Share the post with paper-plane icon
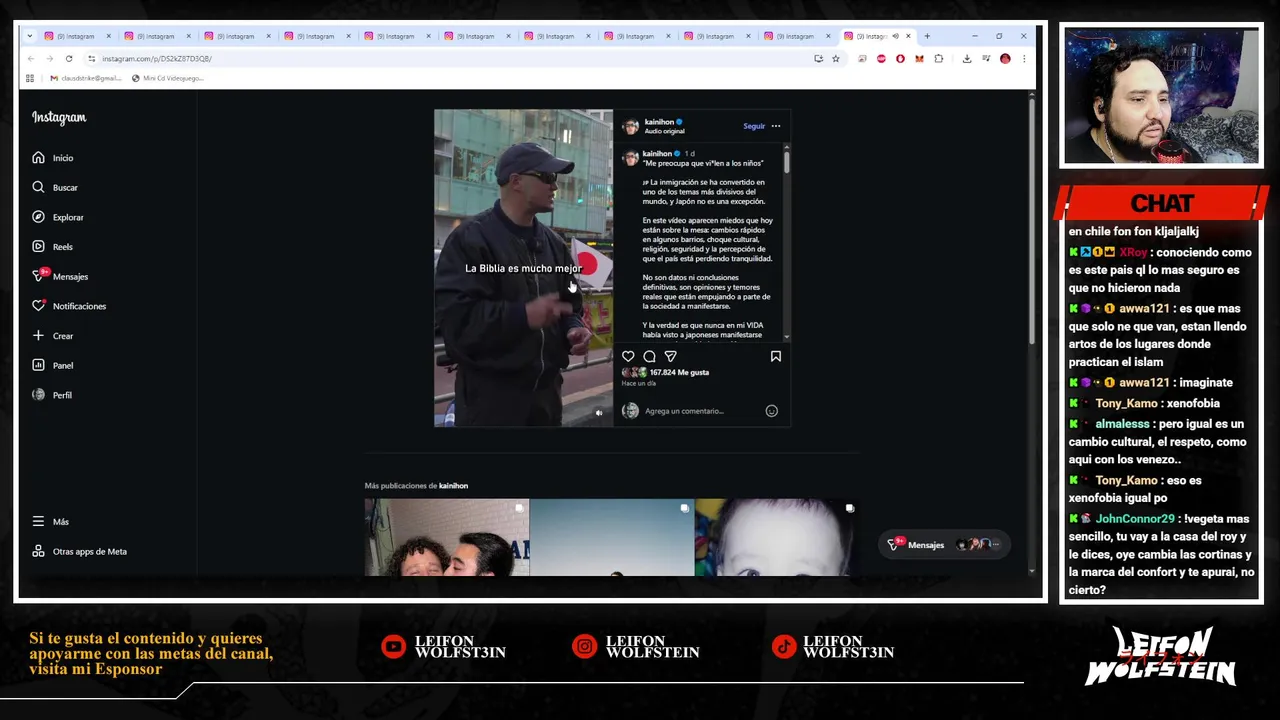 click(x=671, y=356)
